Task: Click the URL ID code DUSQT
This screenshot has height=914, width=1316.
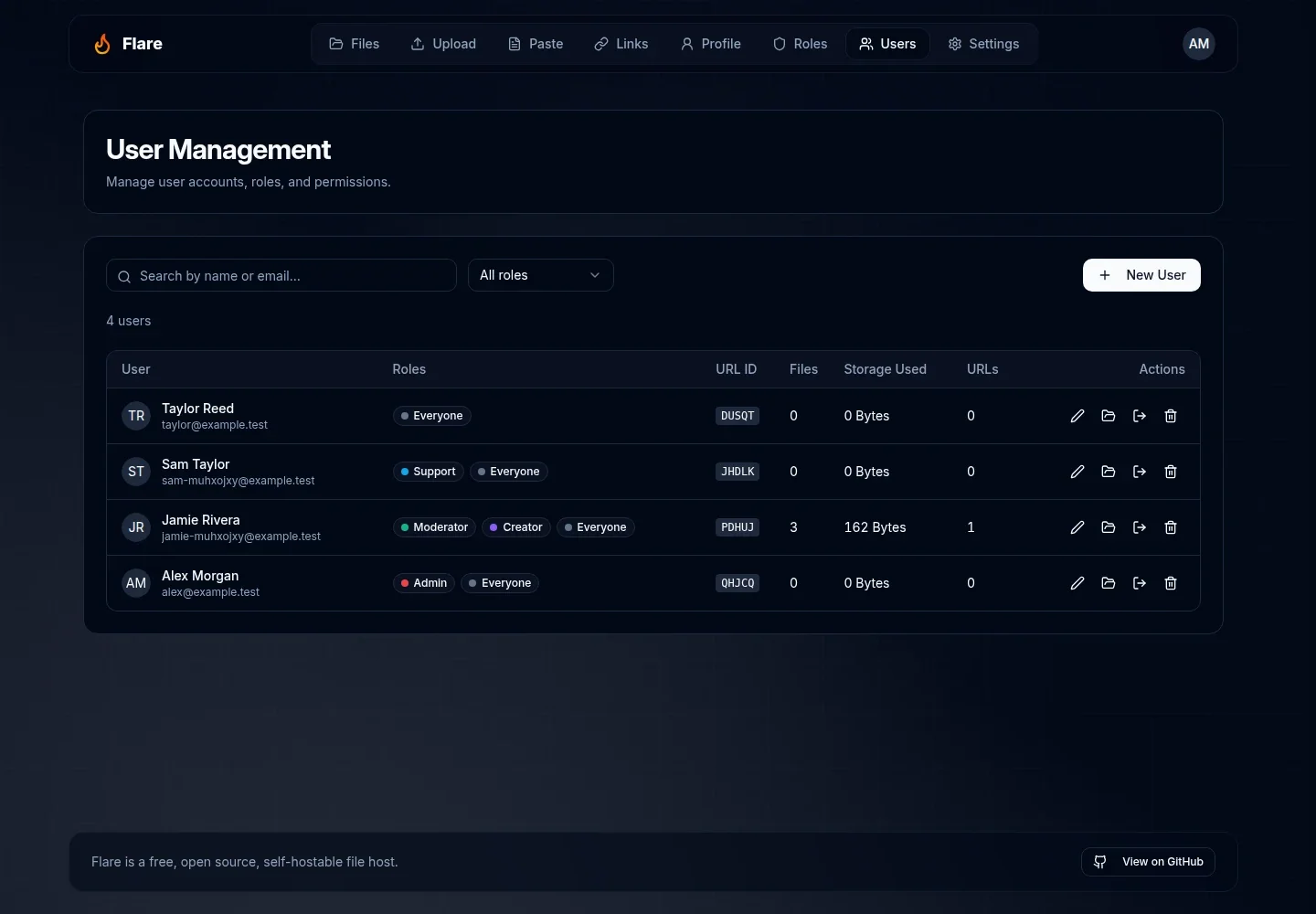Action: pyautogui.click(x=738, y=416)
